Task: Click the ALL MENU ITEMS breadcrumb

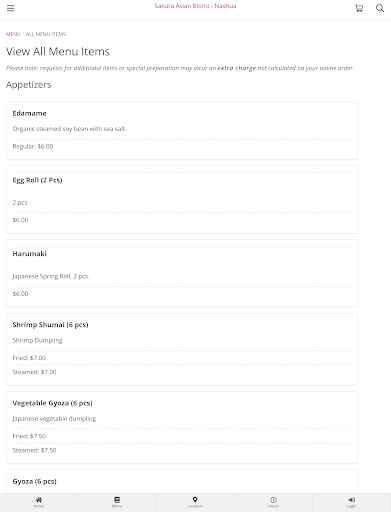Action: coord(46,34)
